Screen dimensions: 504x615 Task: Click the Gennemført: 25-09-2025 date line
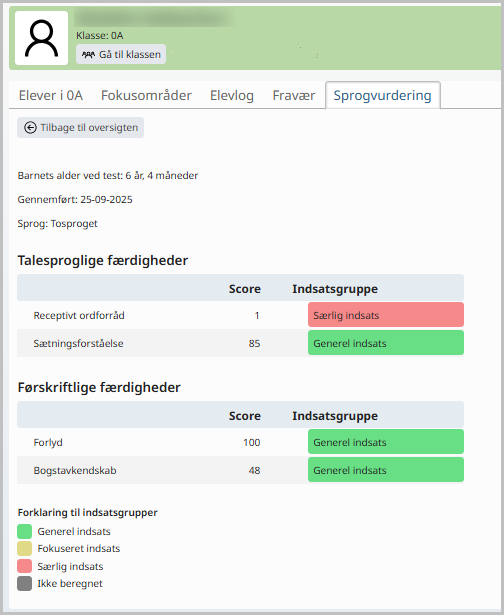[75, 200]
